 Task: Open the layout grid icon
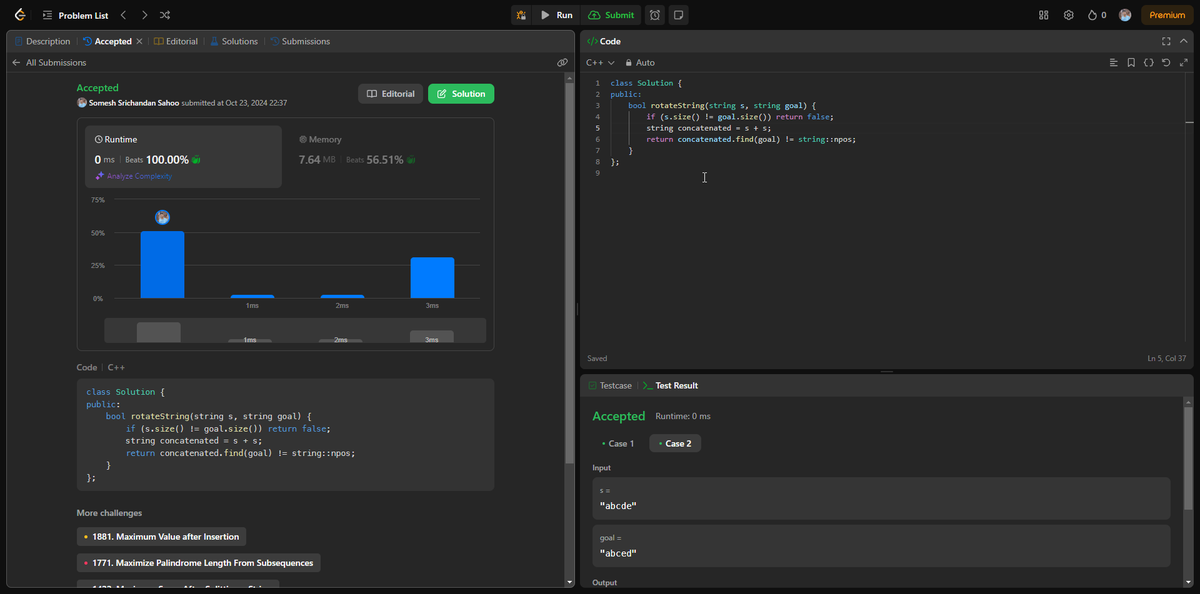tap(1044, 15)
